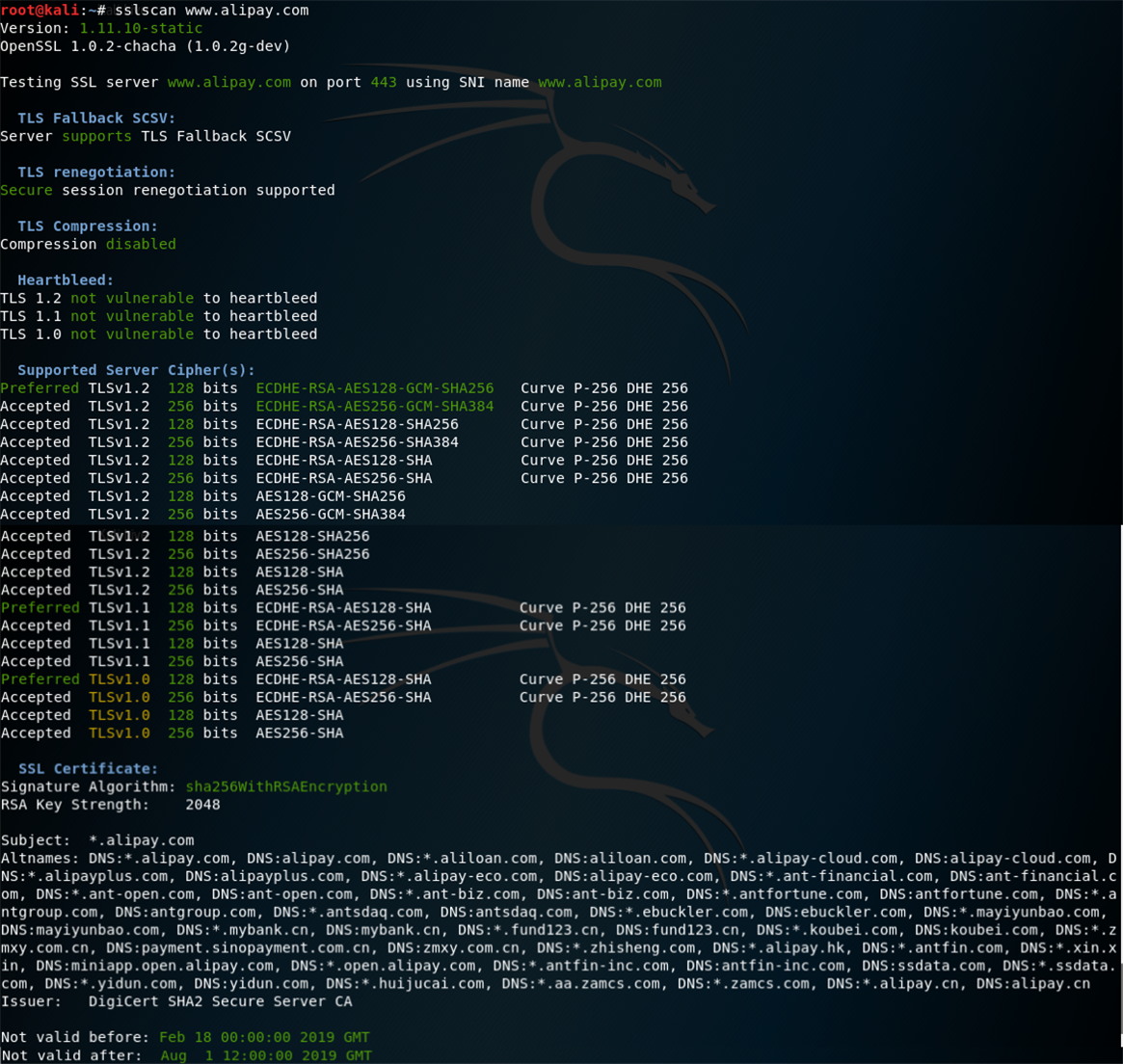
Task: Click the 'TLS 1.1 not vulnerable to heartbleed' line
Action: [x=158, y=316]
